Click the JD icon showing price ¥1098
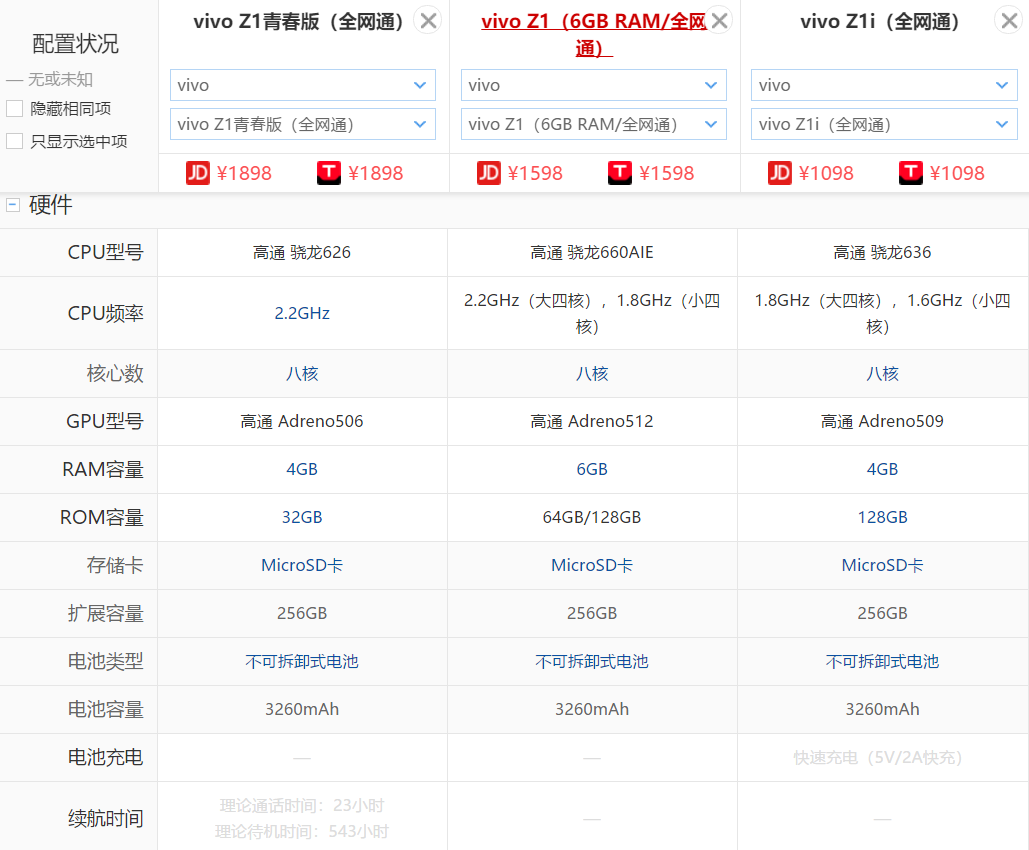1029x850 pixels. [780, 173]
